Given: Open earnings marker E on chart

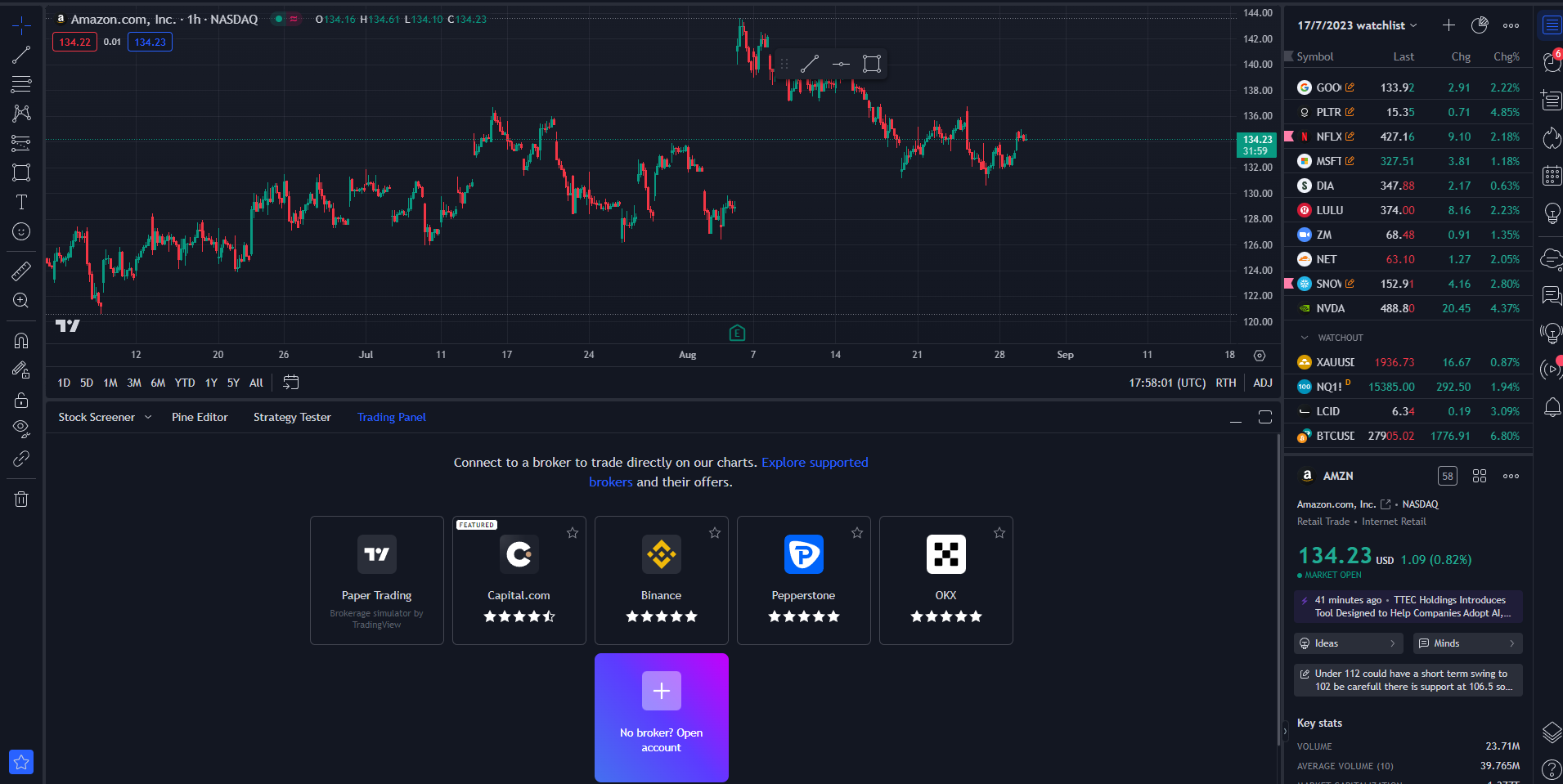Looking at the screenshot, I should click(x=737, y=333).
